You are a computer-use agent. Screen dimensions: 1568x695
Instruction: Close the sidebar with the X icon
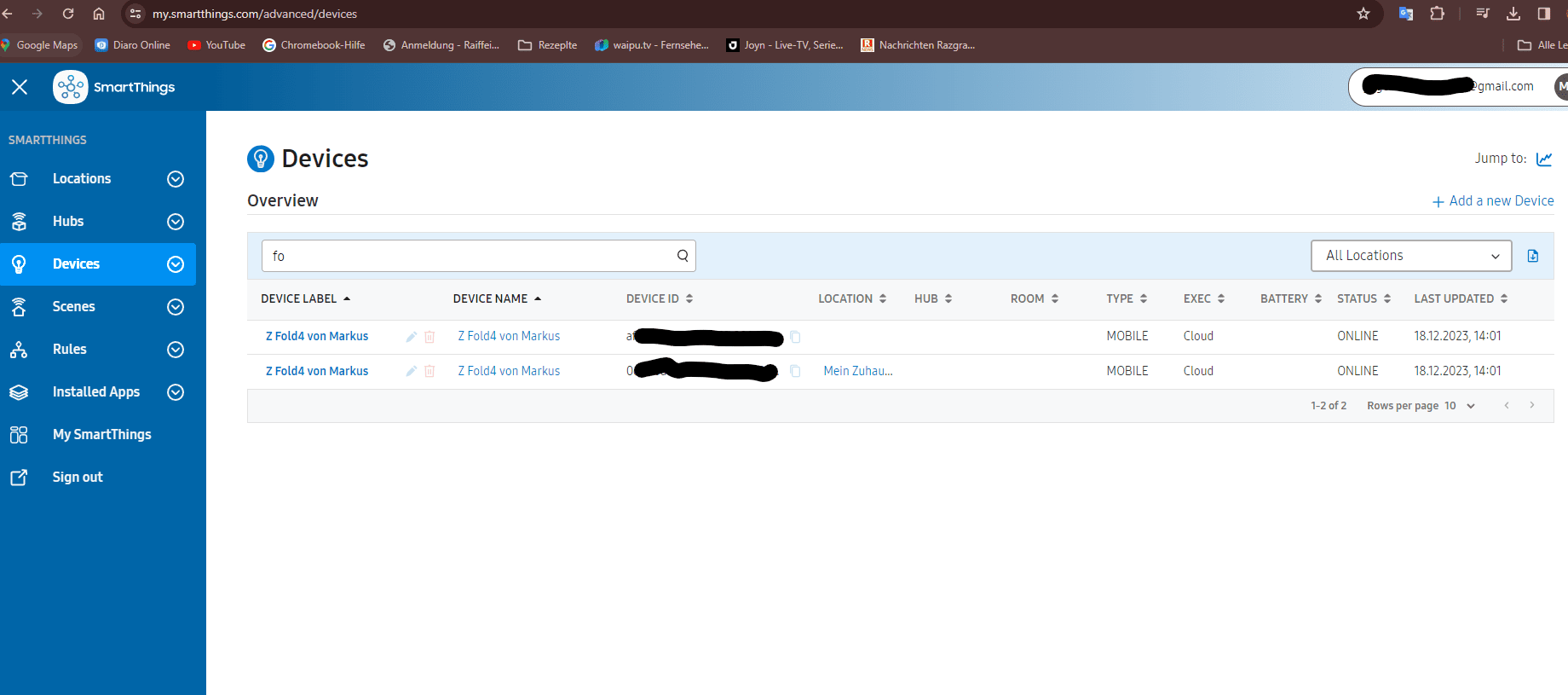coord(20,87)
